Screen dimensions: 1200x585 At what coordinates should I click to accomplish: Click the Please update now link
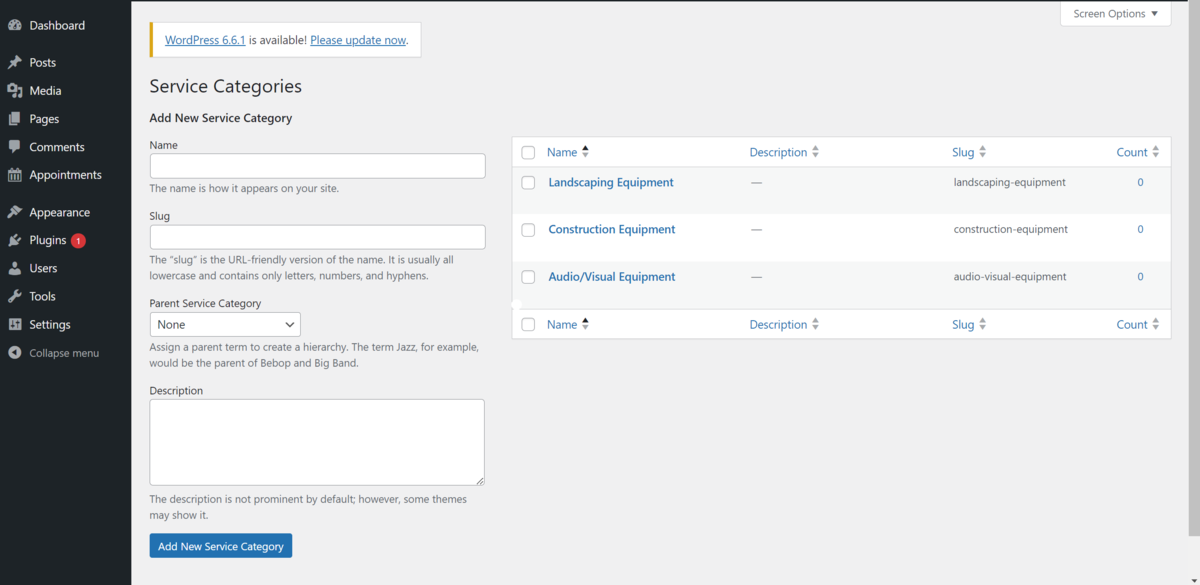coord(358,40)
